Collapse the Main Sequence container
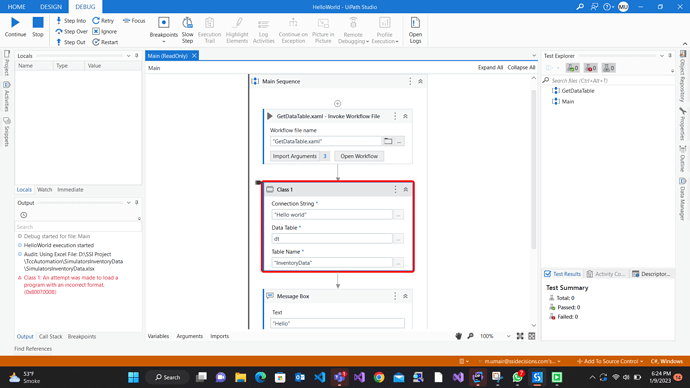690x388 pixels. coord(420,81)
